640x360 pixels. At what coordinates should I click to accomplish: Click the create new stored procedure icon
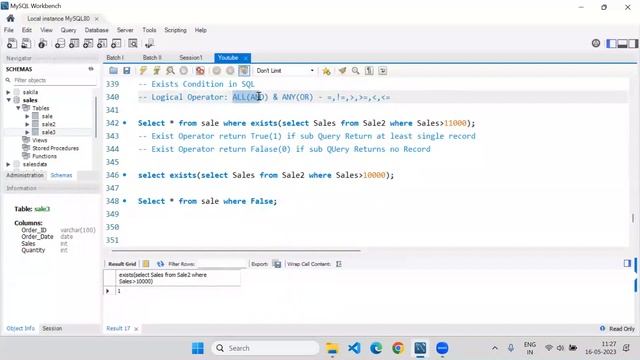coord(102,43)
